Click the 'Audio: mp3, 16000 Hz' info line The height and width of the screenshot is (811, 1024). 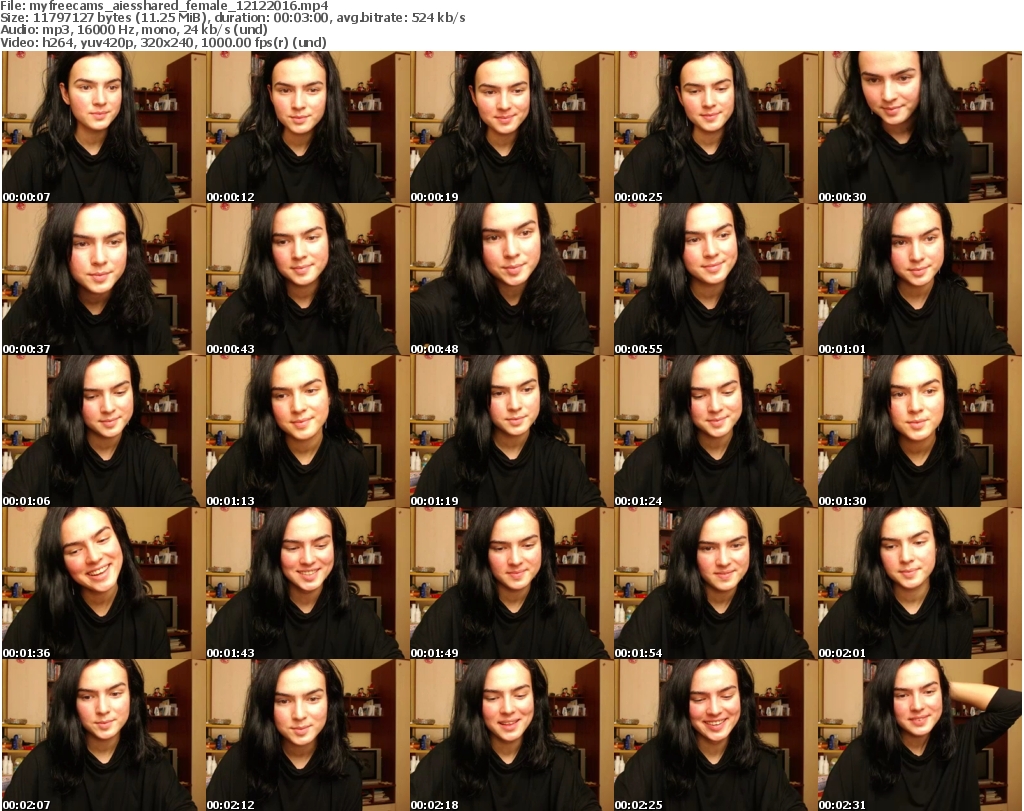134,30
